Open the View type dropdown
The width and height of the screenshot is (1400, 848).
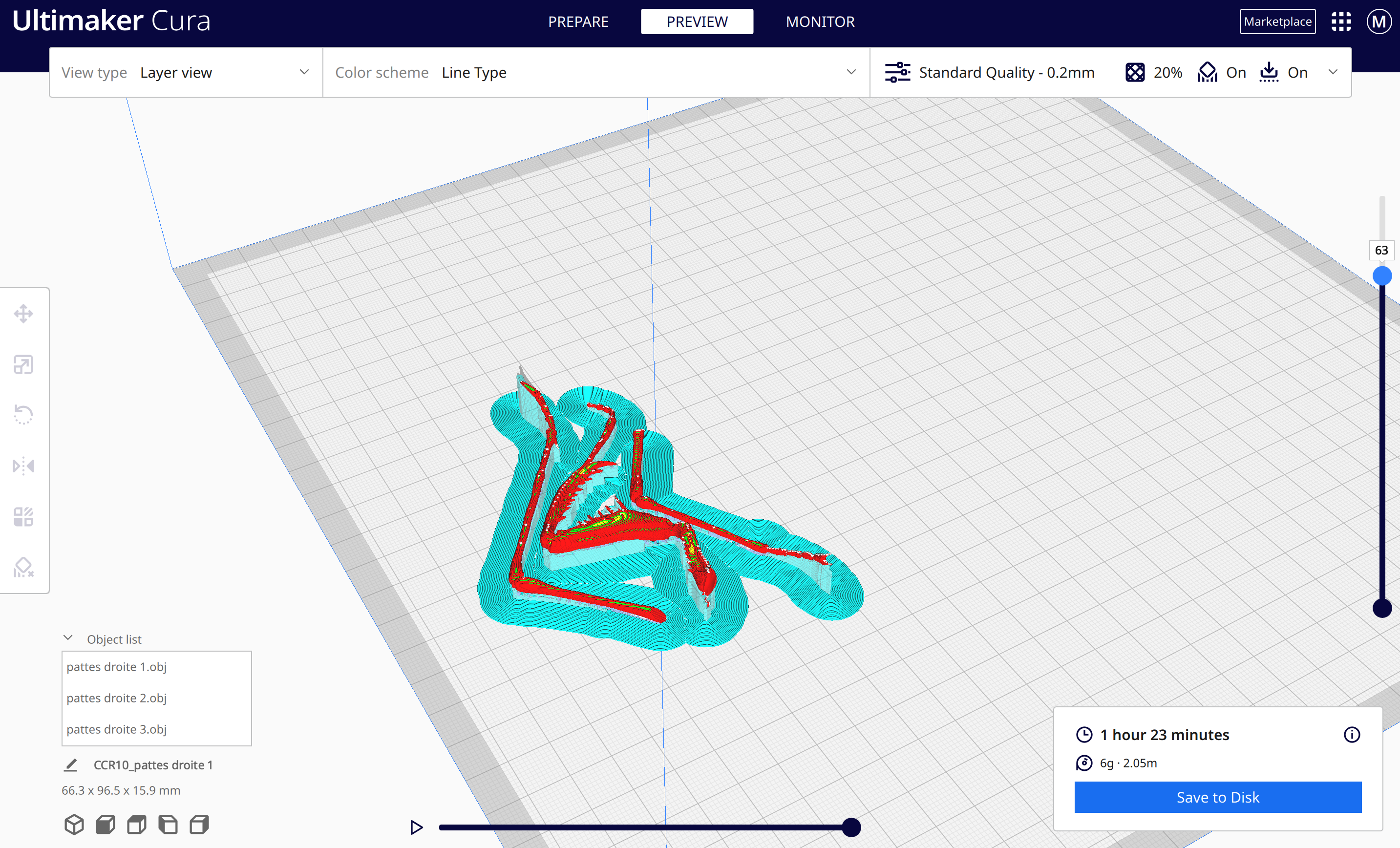[186, 72]
